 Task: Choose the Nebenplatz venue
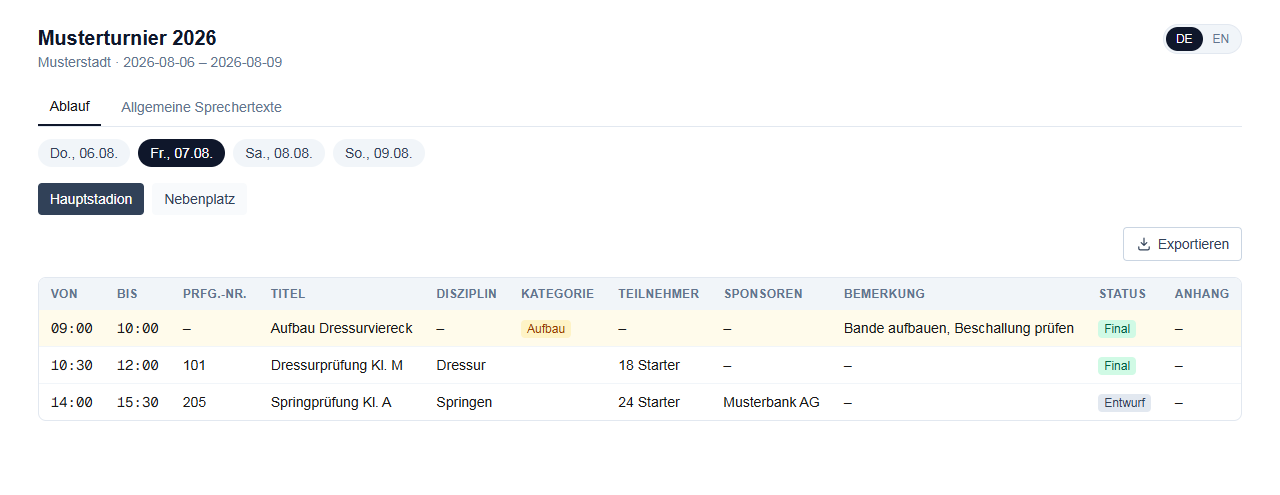(x=199, y=199)
